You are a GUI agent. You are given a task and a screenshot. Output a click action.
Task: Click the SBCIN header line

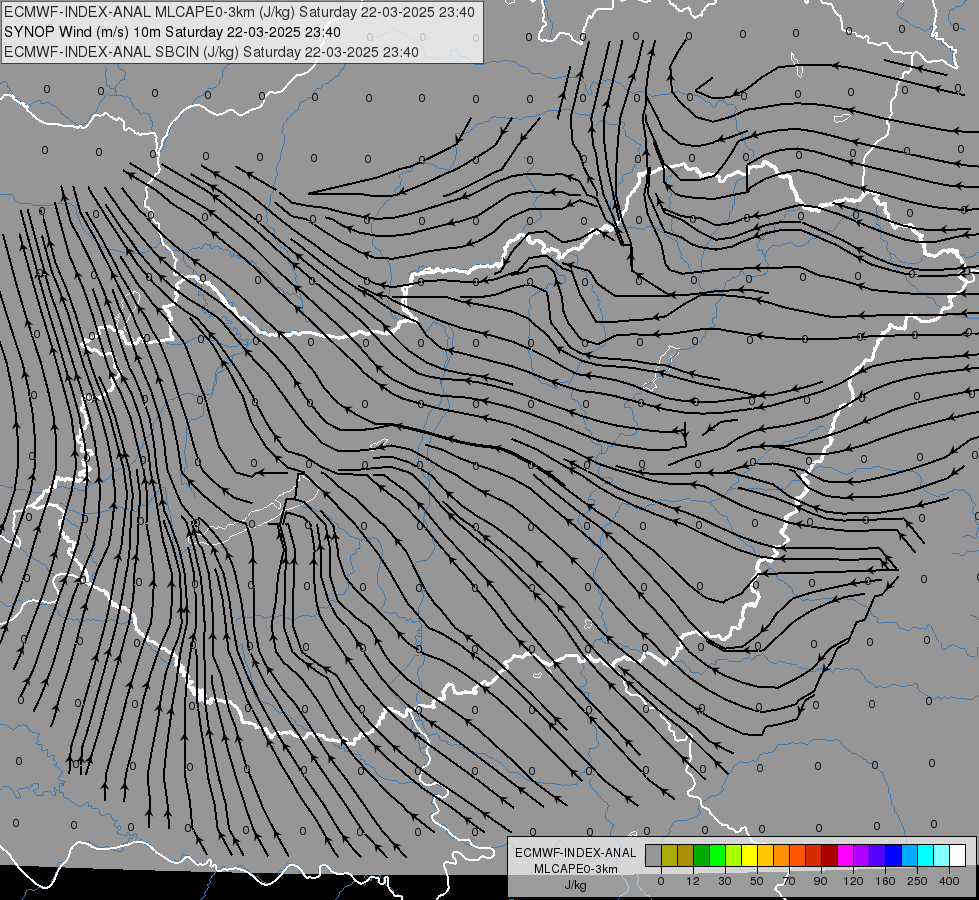coord(211,52)
